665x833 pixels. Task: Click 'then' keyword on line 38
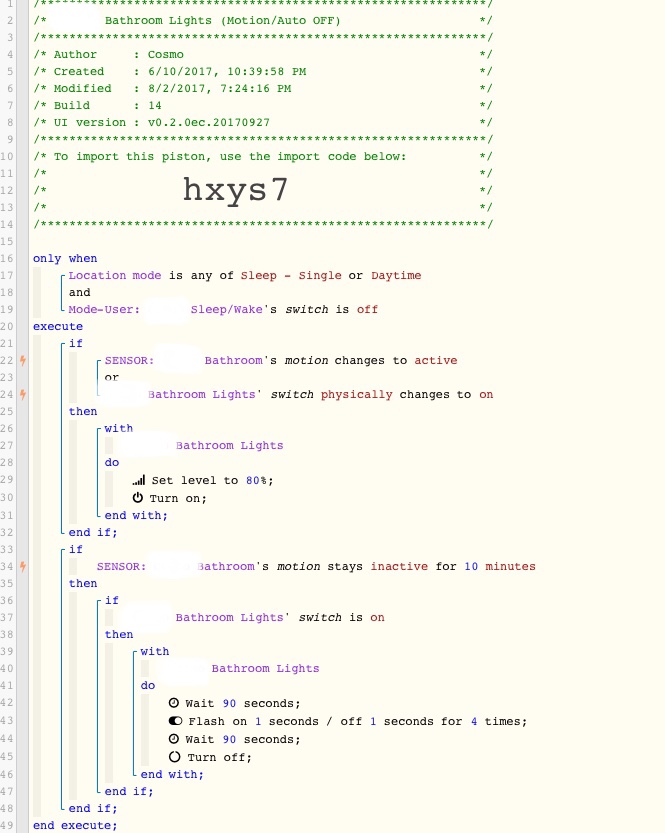point(119,634)
